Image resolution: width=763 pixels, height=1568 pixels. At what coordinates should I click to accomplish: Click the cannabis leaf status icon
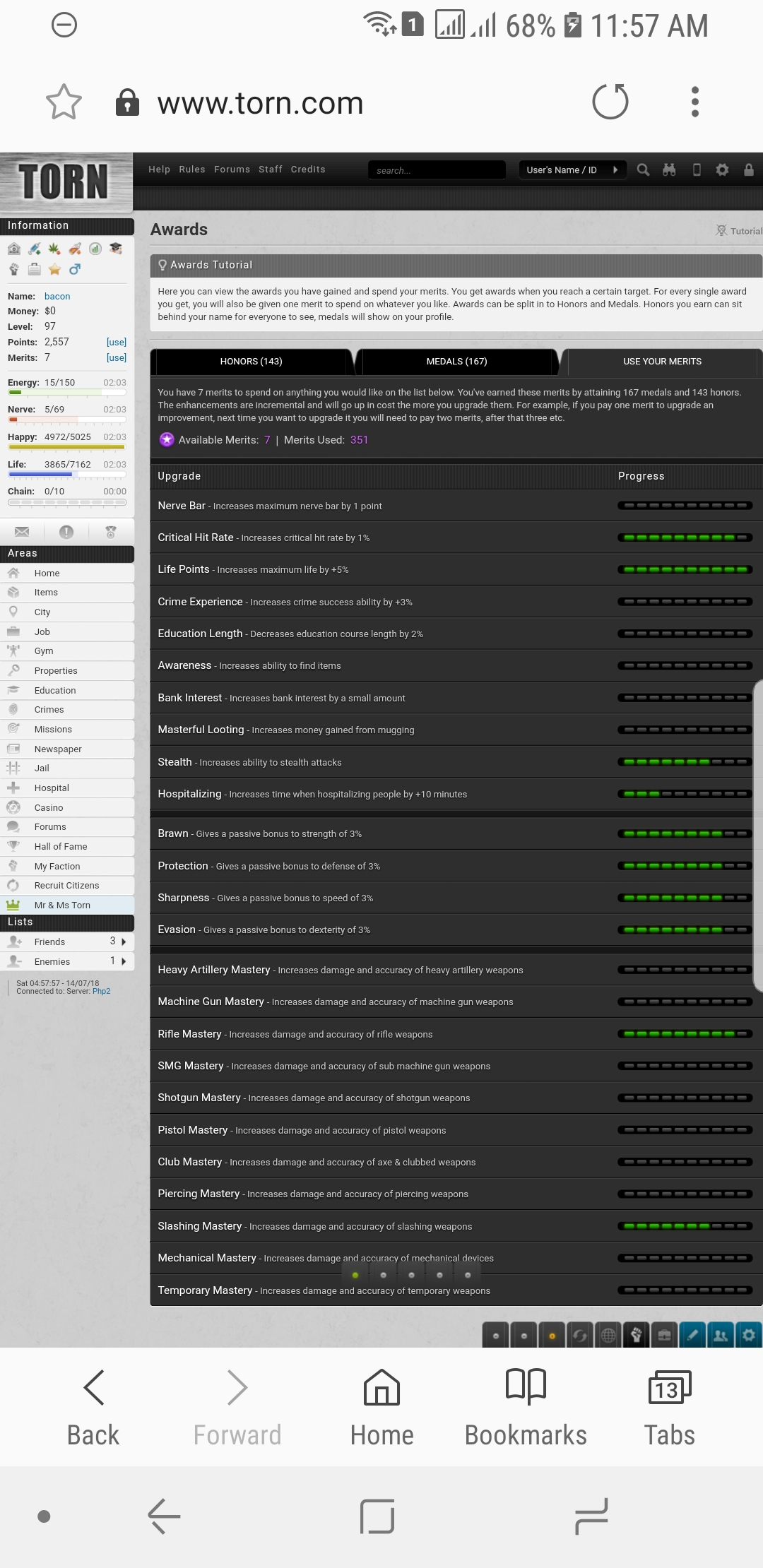click(x=54, y=249)
